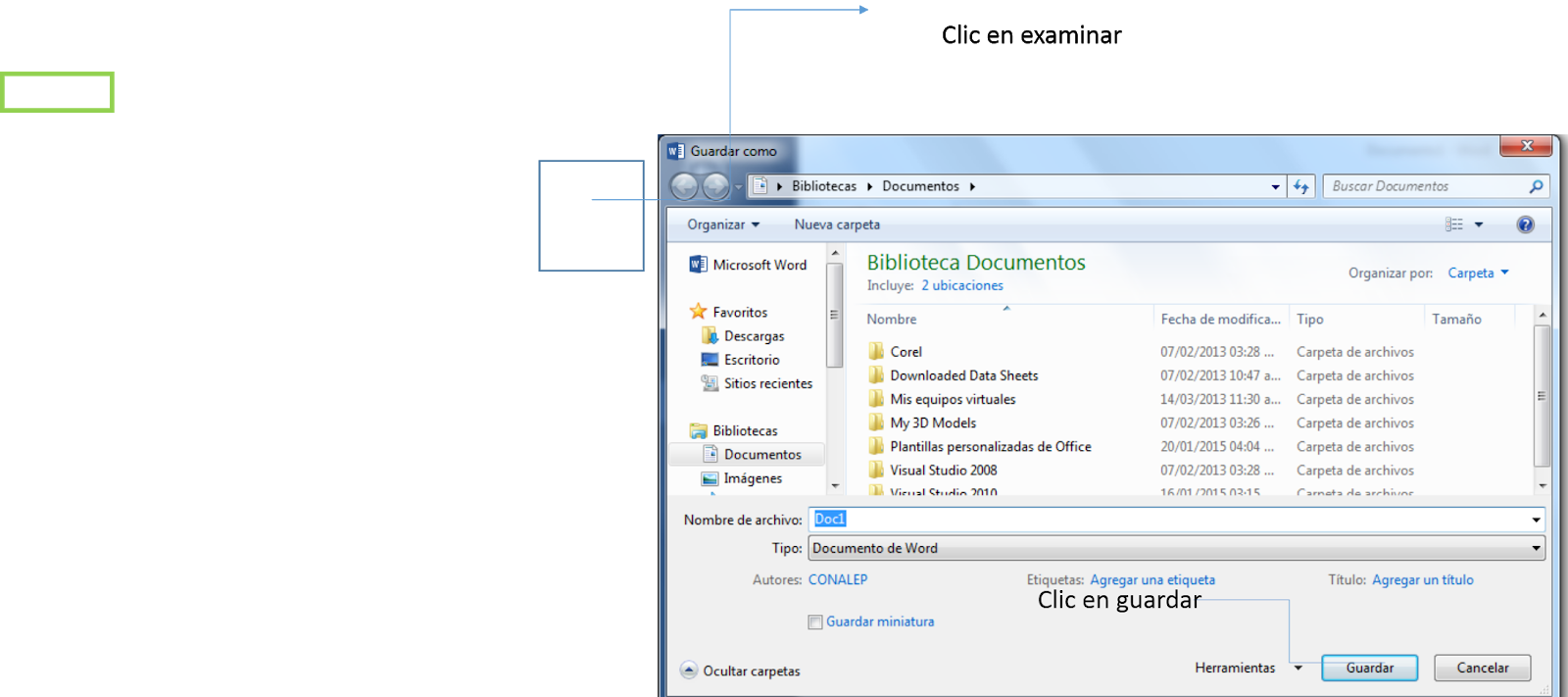The width and height of the screenshot is (1568, 697).
Task: Expand the address bar history dropdown
Action: click(1275, 186)
